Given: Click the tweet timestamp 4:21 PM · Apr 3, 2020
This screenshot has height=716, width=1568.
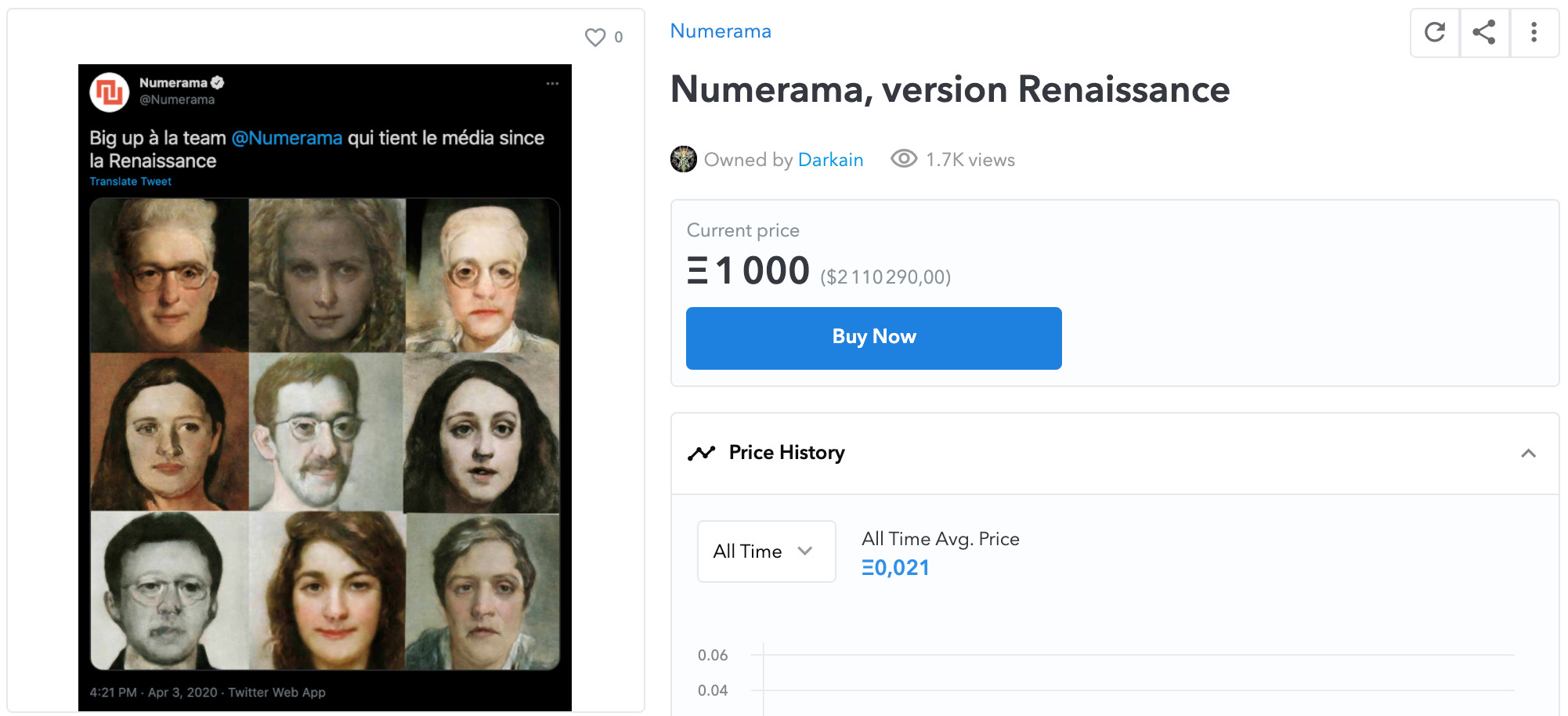Looking at the screenshot, I should click(154, 692).
